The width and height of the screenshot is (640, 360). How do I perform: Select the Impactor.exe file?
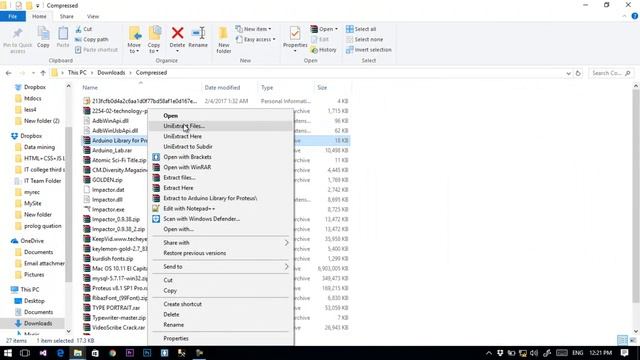click(x=108, y=210)
